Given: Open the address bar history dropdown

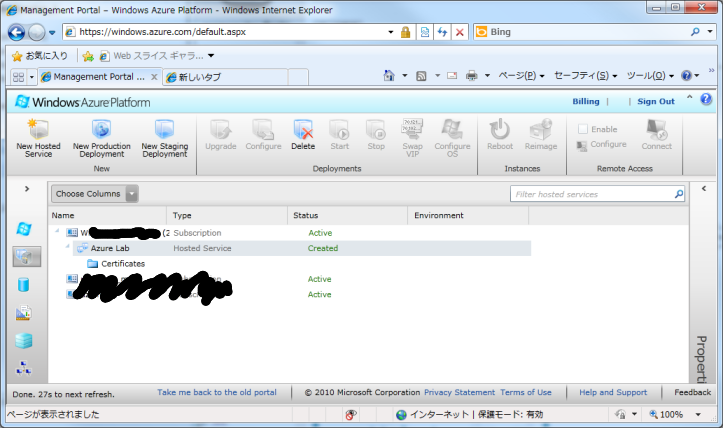Looking at the screenshot, I should 391,32.
